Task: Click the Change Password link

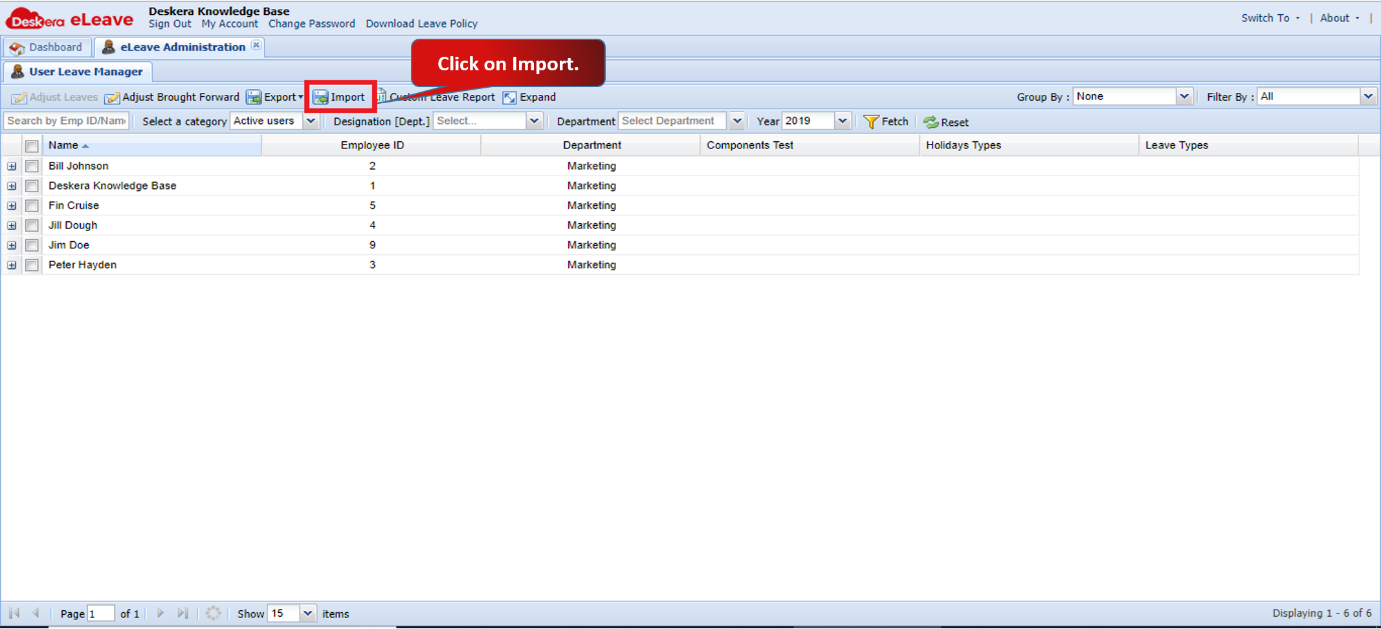Action: tap(312, 24)
